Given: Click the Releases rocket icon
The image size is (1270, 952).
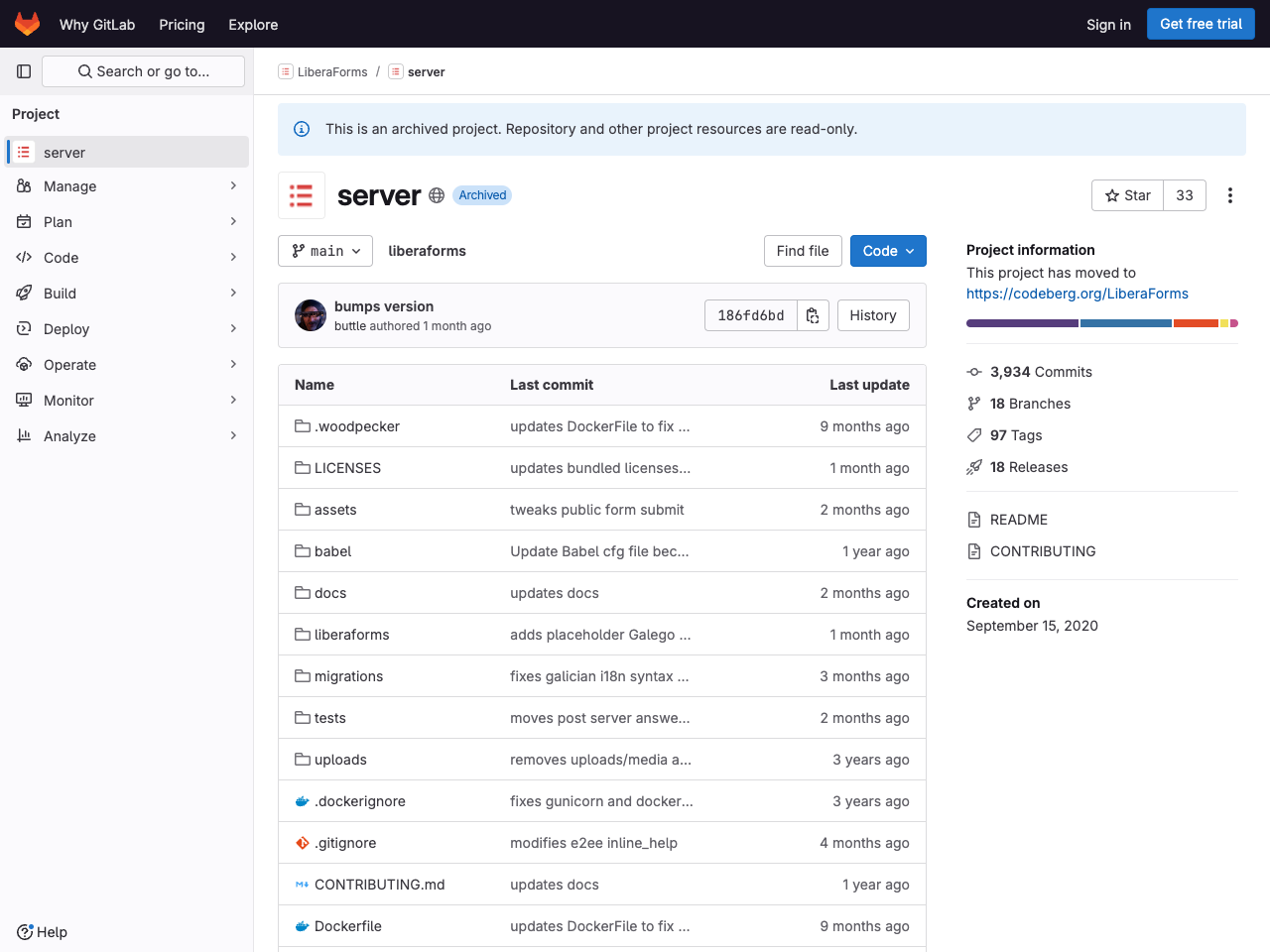Looking at the screenshot, I should (974, 467).
